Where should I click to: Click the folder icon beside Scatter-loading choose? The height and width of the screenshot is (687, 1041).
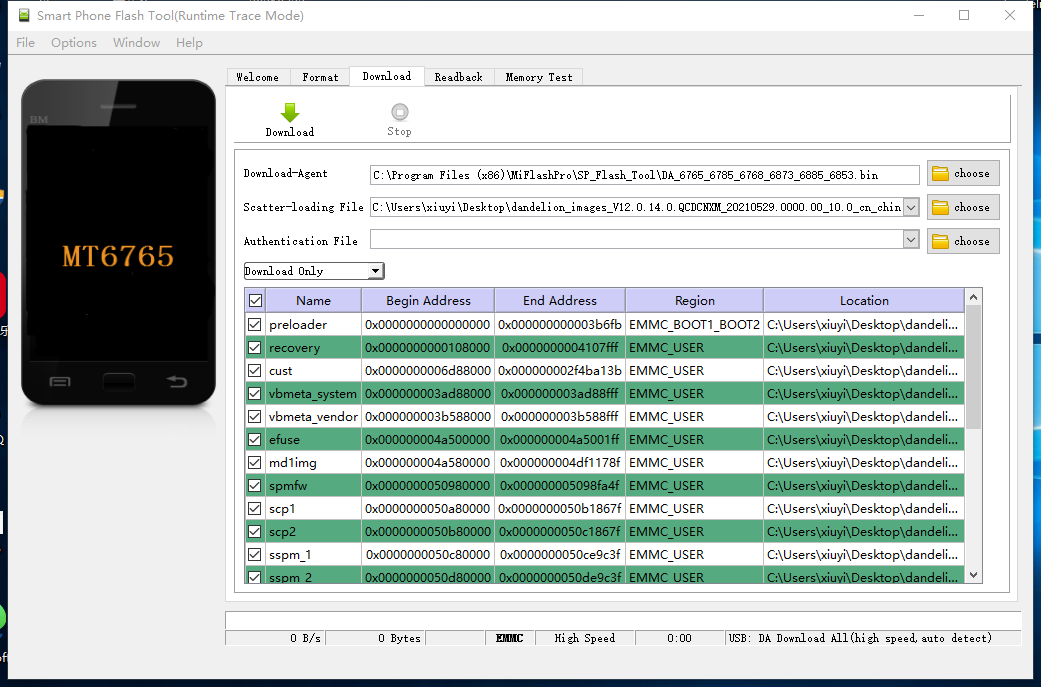(940, 207)
